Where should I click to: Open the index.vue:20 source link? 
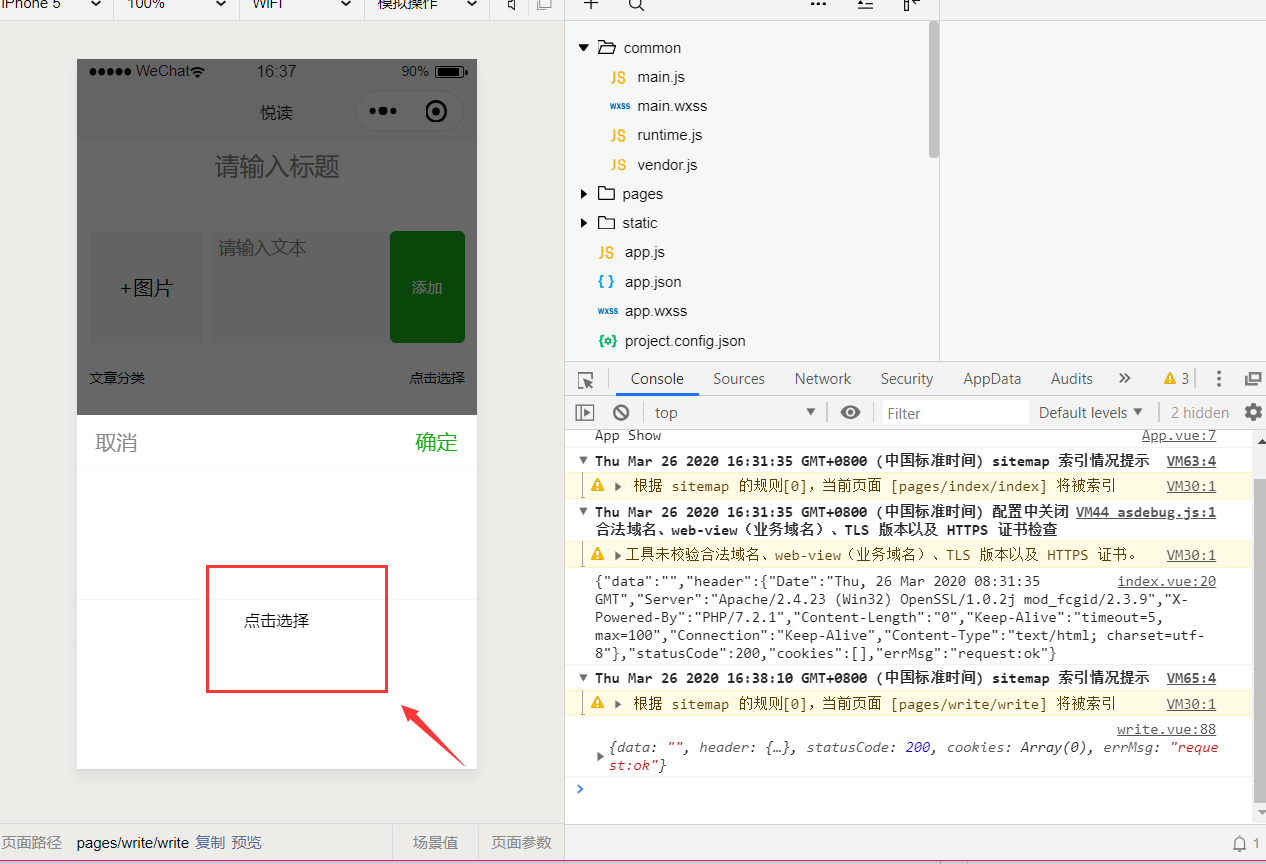point(1166,581)
